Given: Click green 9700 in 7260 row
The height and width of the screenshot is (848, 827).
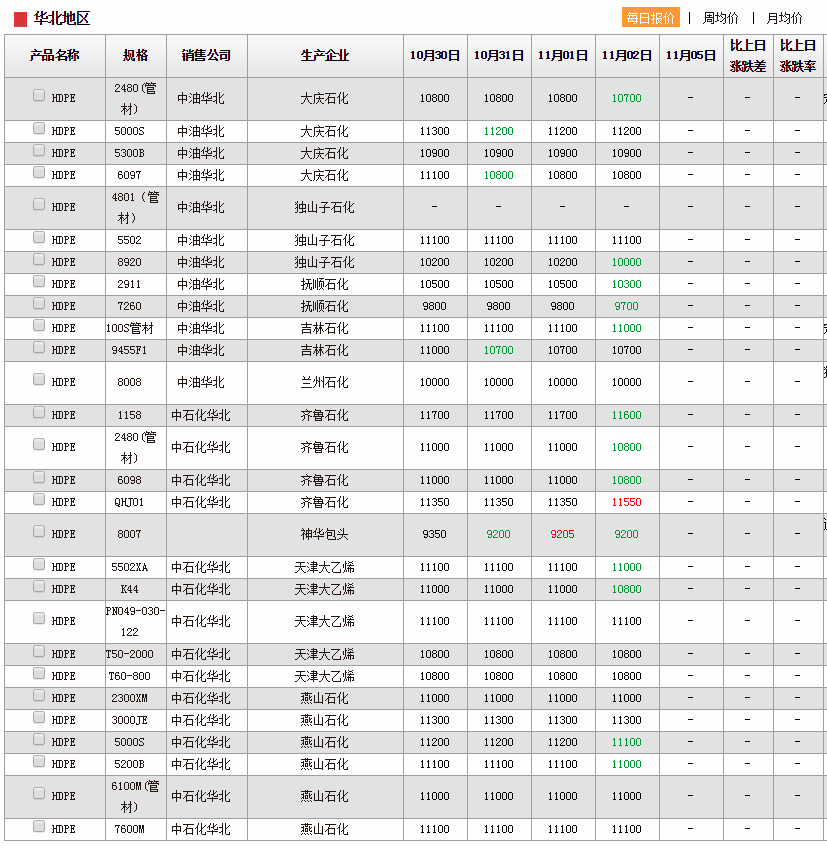Looking at the screenshot, I should click(x=626, y=307).
